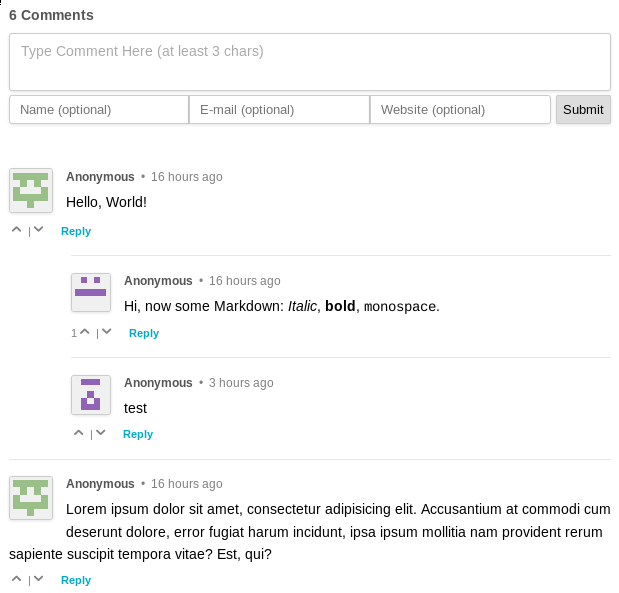Downvote the "test" comment
This screenshot has height=593, width=619.
click(101, 433)
